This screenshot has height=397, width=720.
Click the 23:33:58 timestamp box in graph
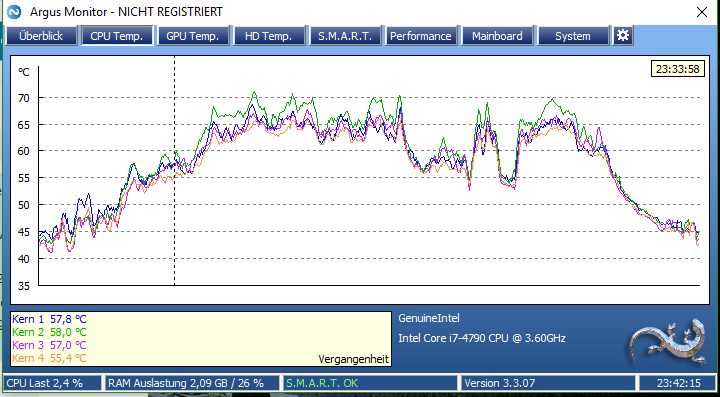pos(677,69)
